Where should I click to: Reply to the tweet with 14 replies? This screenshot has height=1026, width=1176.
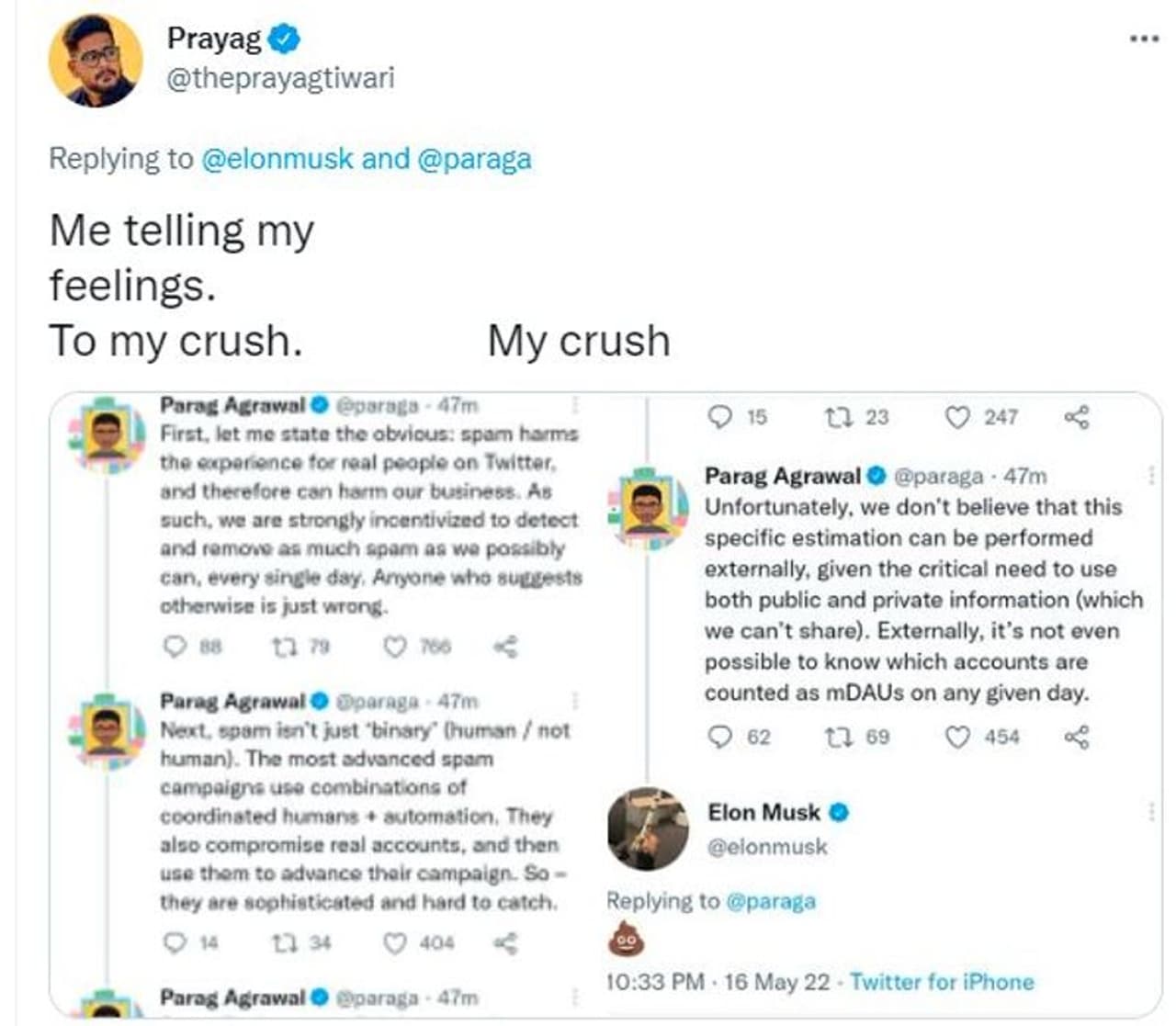[174, 942]
